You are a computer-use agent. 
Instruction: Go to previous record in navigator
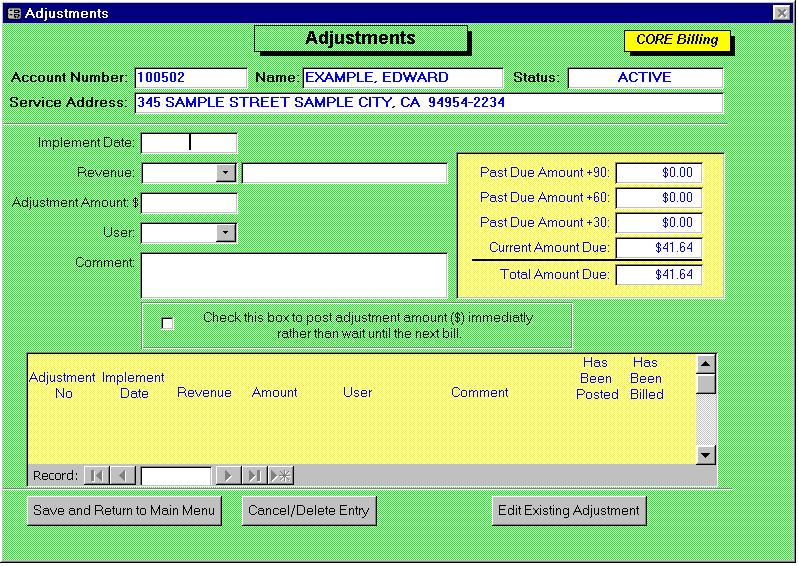123,475
